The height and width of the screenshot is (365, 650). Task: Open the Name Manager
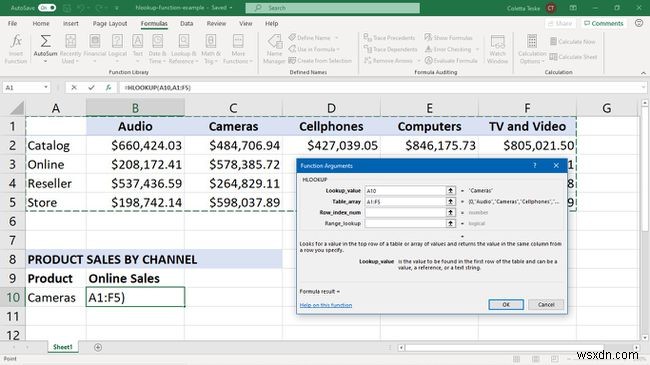pyautogui.click(x=274, y=49)
